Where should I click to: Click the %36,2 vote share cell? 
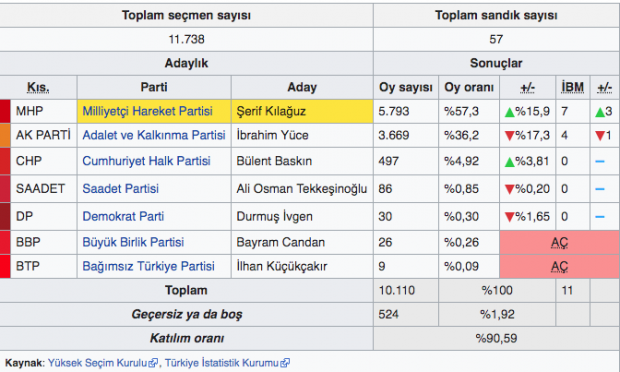pos(469,135)
